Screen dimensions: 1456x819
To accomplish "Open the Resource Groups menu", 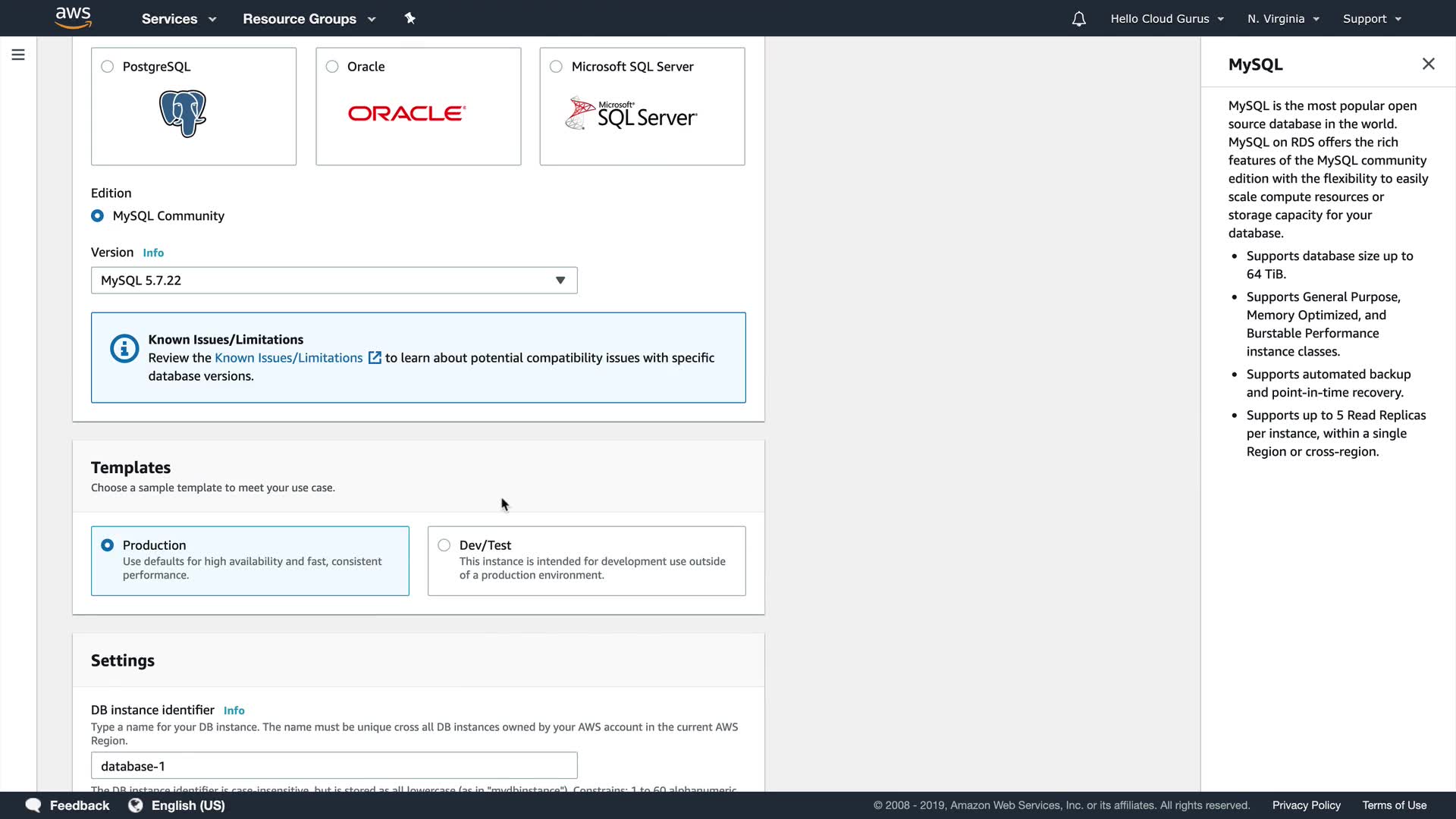I will coord(309,19).
